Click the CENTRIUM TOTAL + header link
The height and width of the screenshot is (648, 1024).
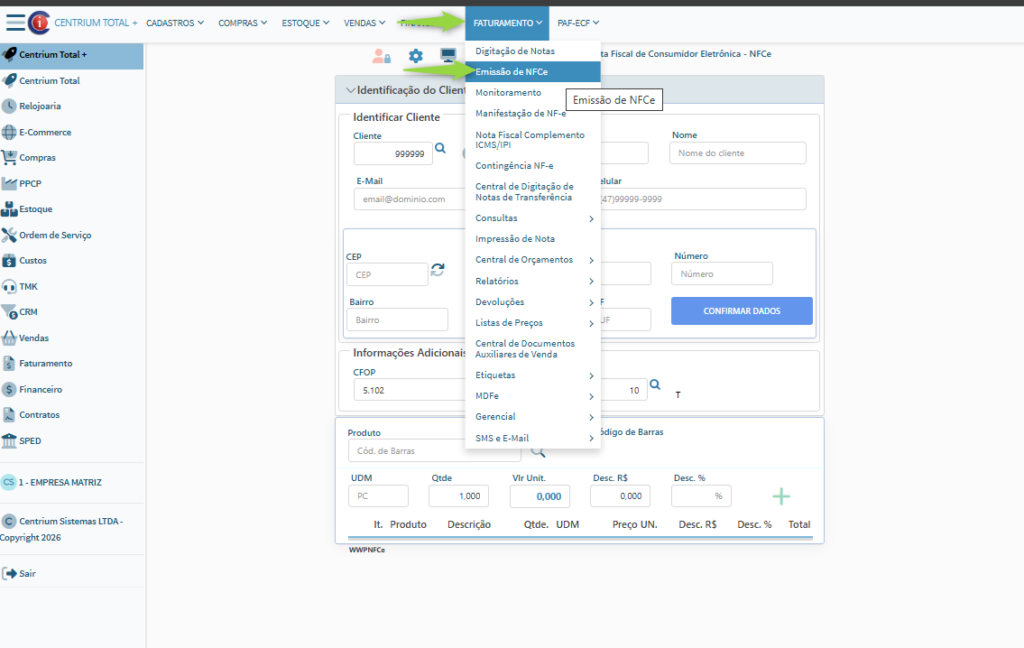tap(95, 23)
